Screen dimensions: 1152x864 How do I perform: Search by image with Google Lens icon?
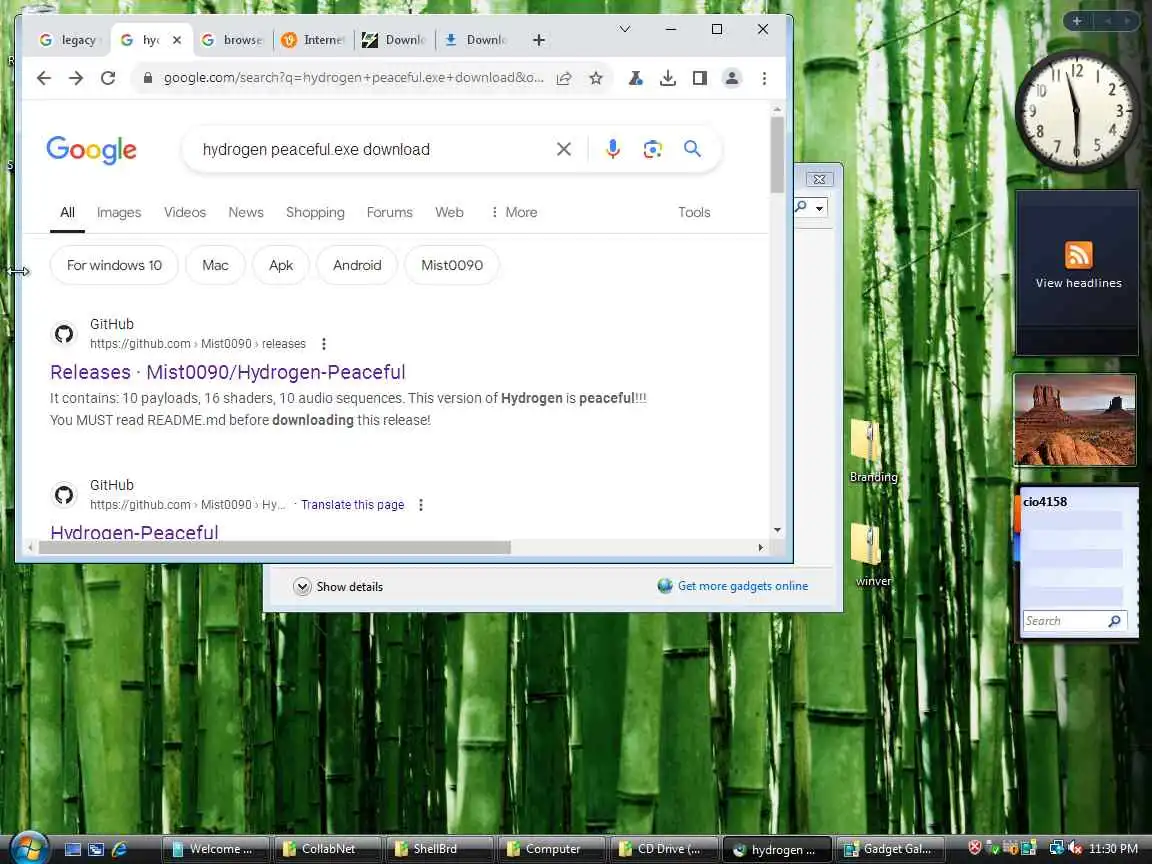click(x=652, y=149)
